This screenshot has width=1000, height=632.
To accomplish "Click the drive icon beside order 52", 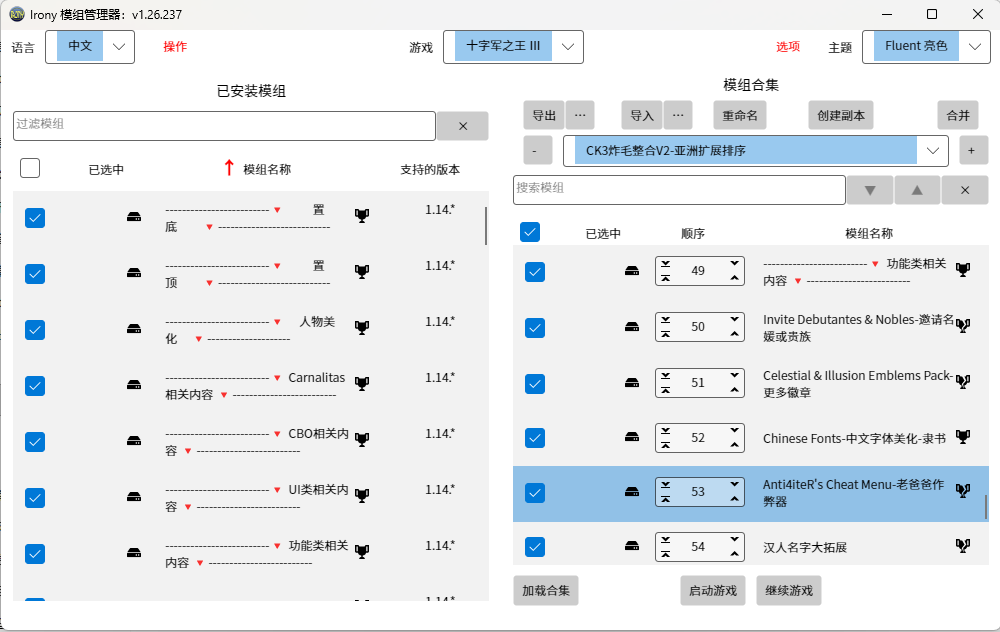I will coord(632,437).
